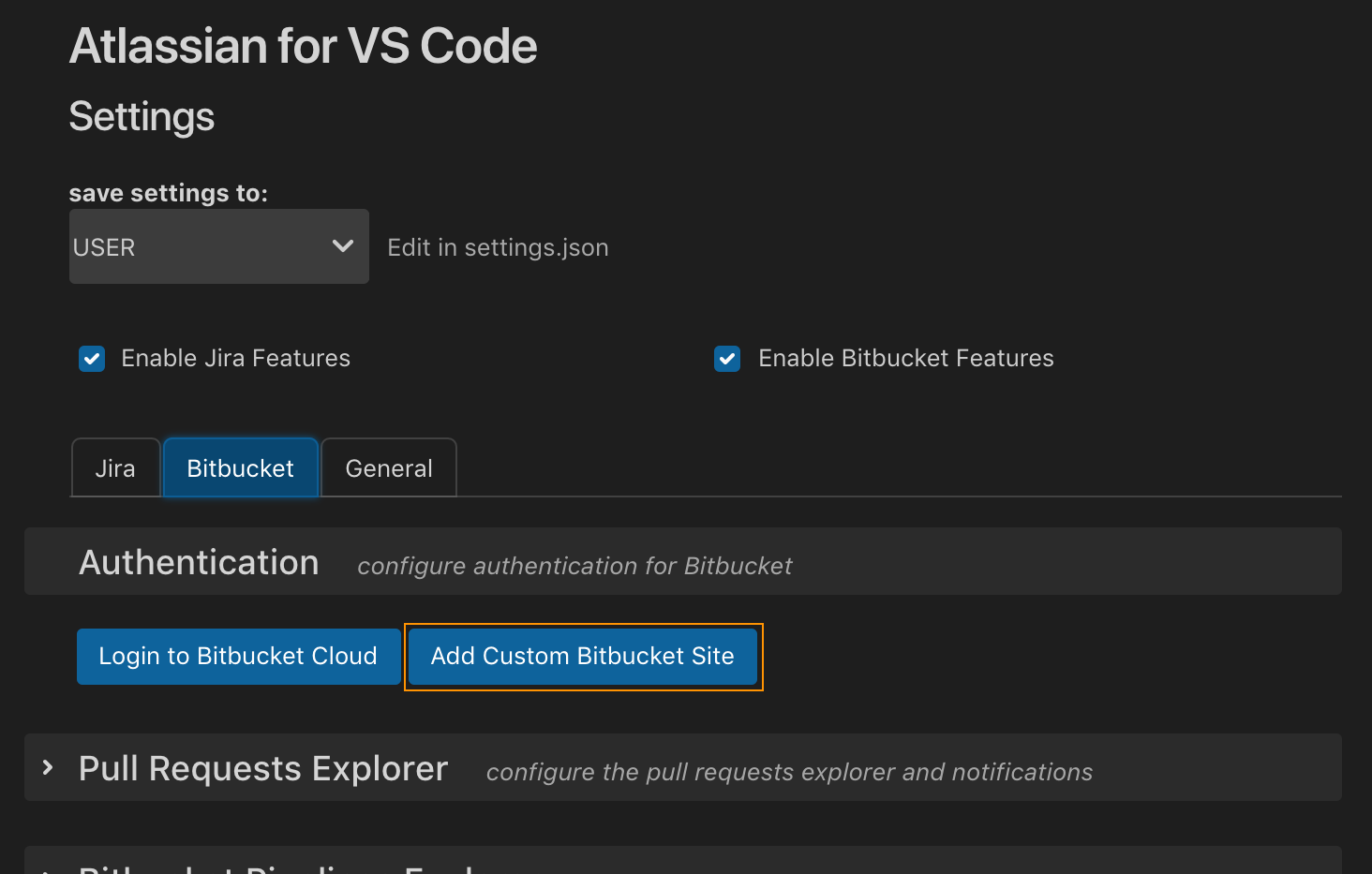Collapse the Authentication section header
1372x874 pixels.
pos(199,562)
